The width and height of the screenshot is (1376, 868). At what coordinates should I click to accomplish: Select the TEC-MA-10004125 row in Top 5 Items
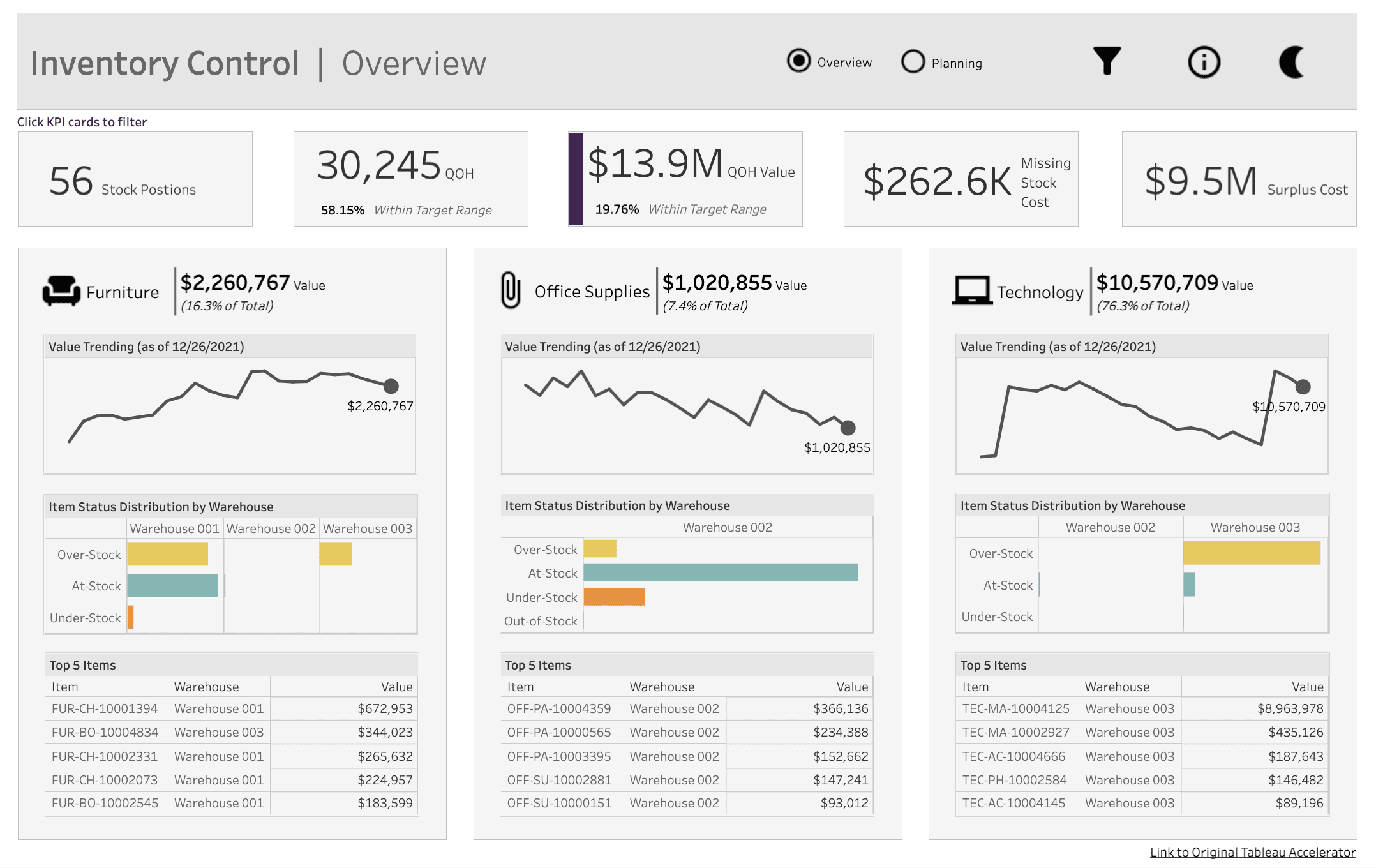coord(1139,708)
